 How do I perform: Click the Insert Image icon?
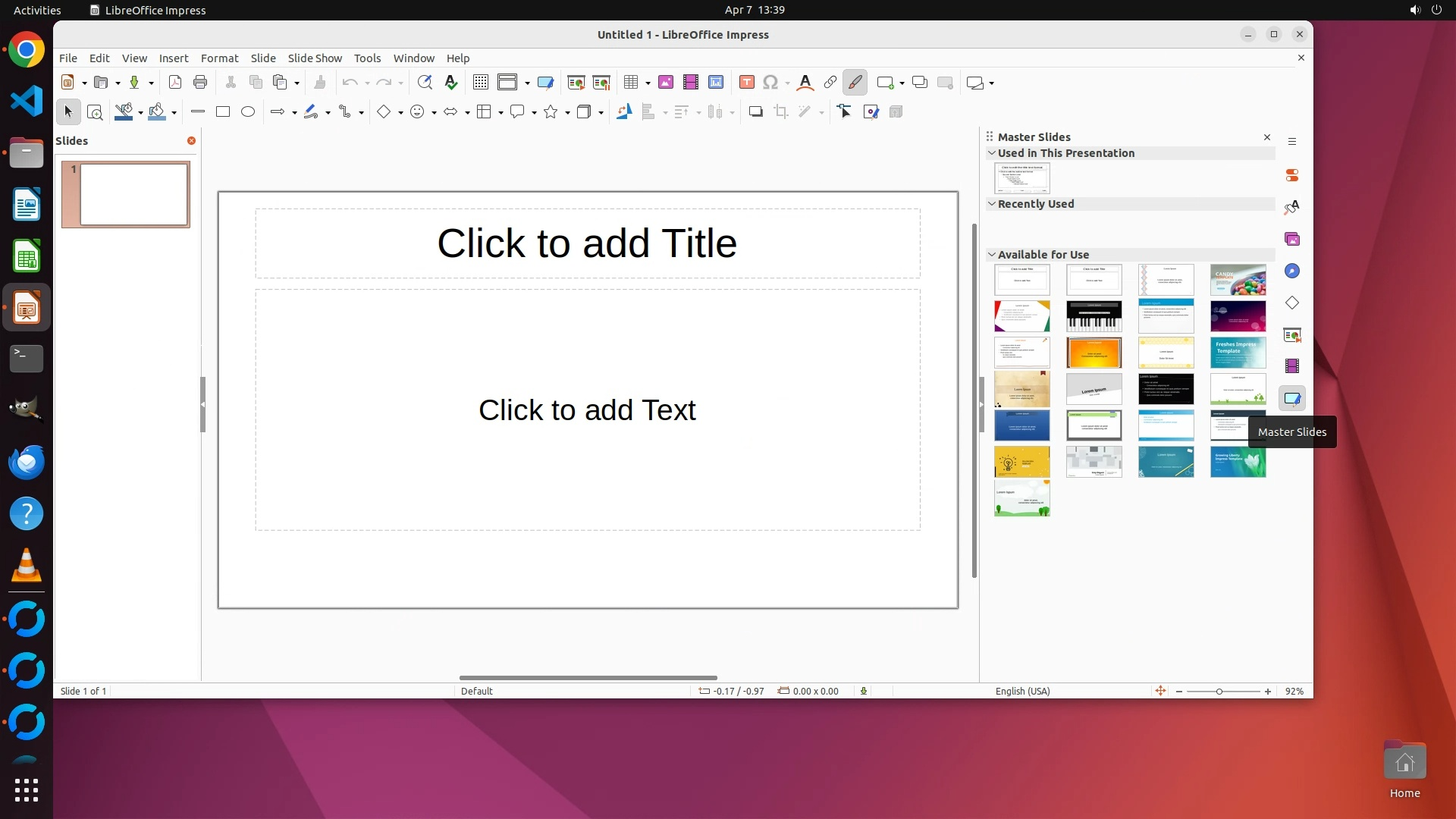coord(665,83)
